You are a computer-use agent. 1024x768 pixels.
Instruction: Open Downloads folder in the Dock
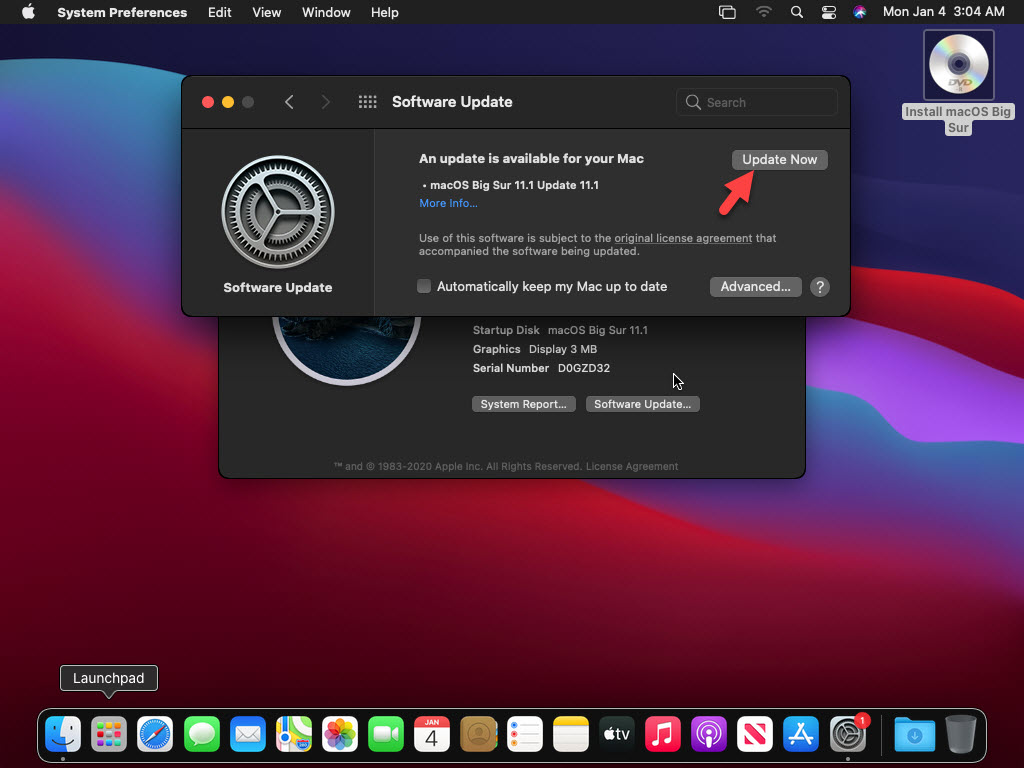pos(914,734)
